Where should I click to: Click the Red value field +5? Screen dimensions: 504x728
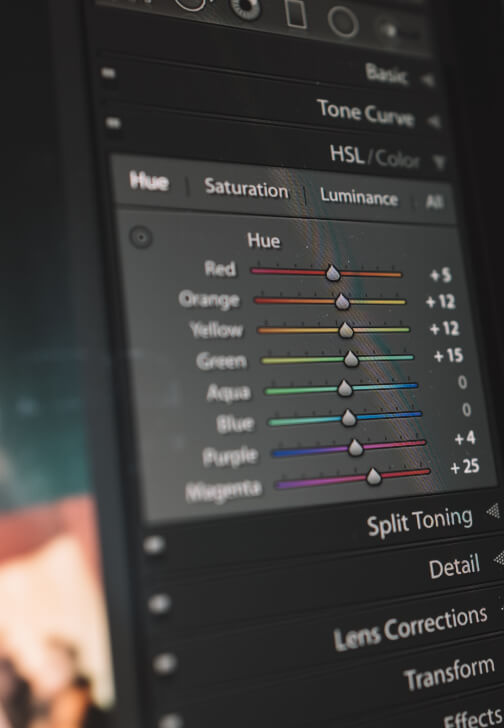click(x=440, y=275)
